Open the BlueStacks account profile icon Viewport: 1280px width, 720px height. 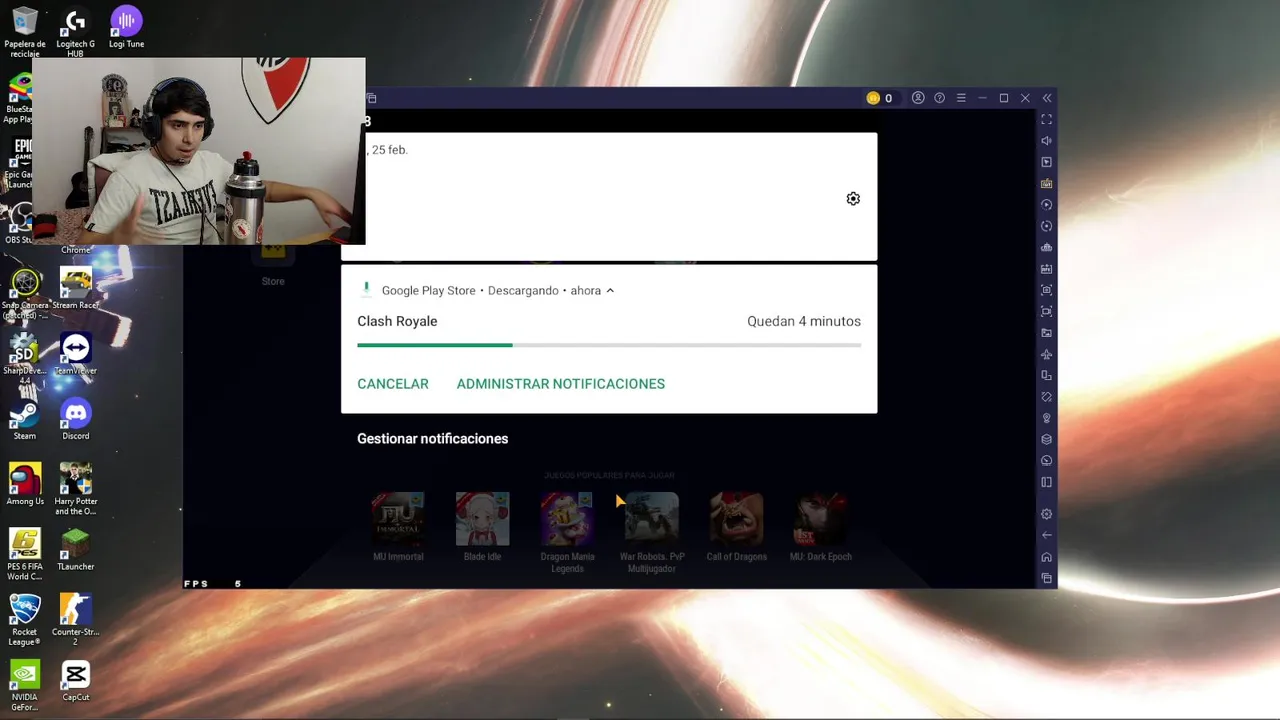918,98
